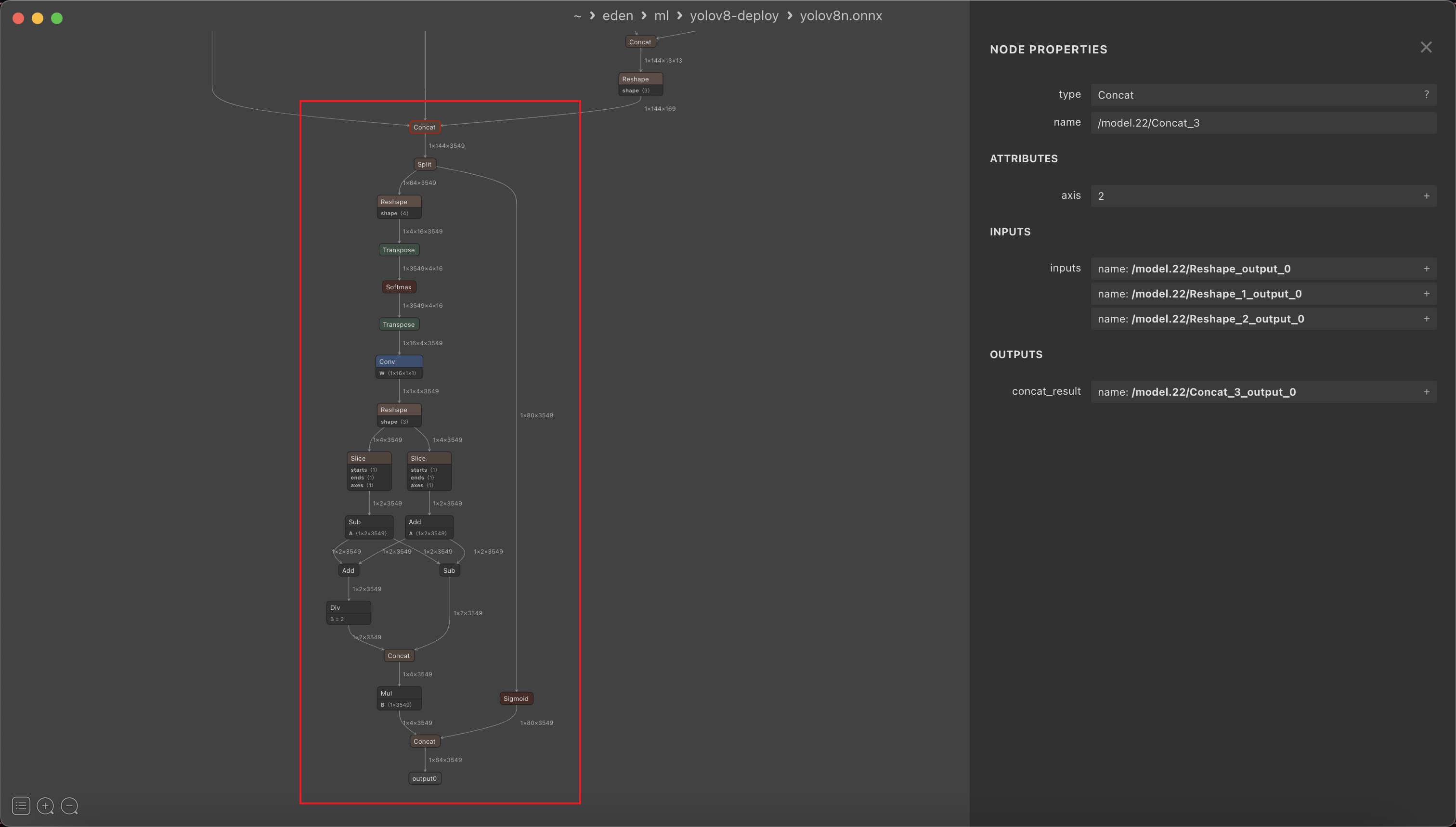This screenshot has height=827, width=1456.
Task: Click the eden breadcrumb in title
Action: point(618,16)
